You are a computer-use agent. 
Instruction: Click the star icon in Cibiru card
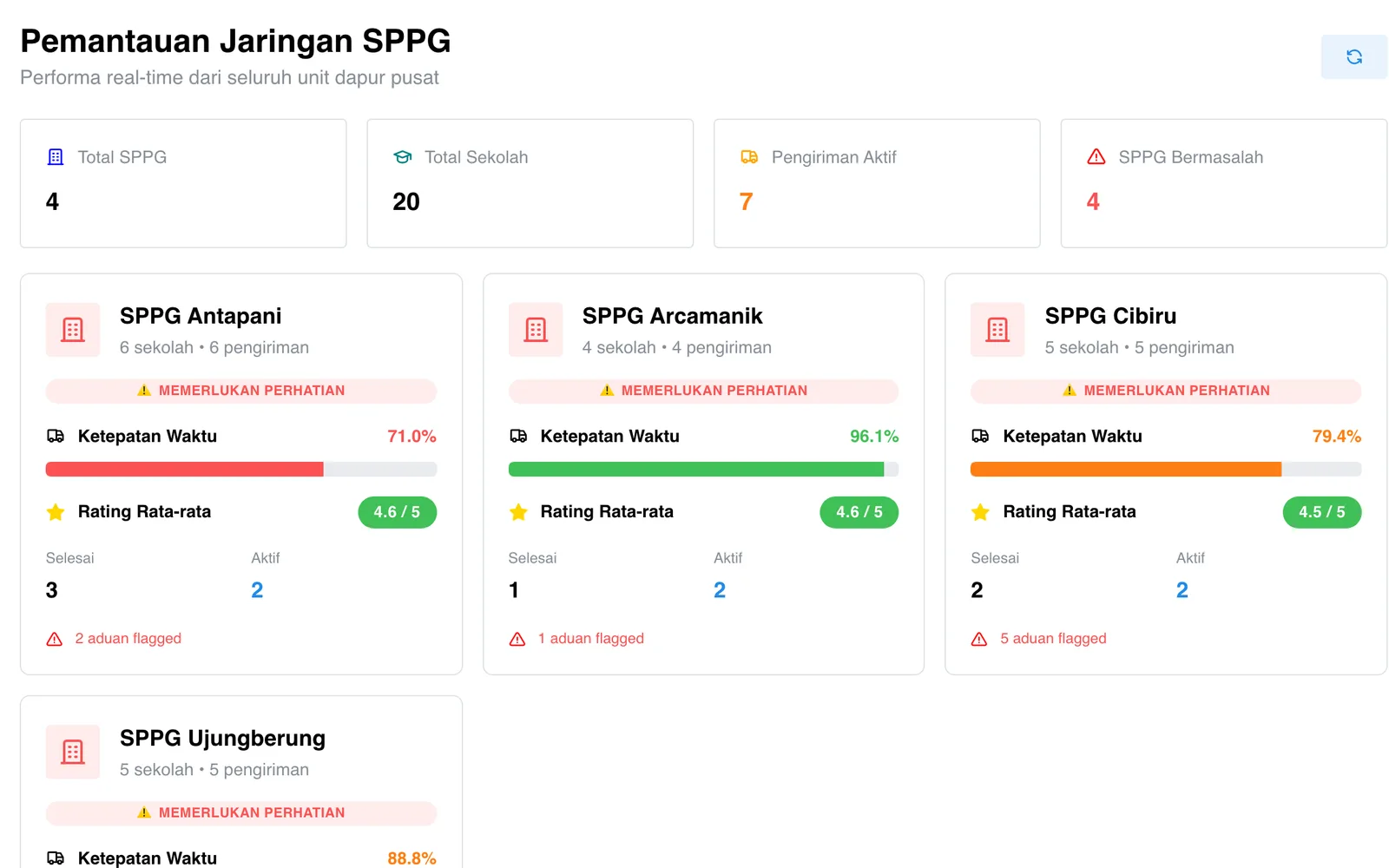click(x=980, y=512)
